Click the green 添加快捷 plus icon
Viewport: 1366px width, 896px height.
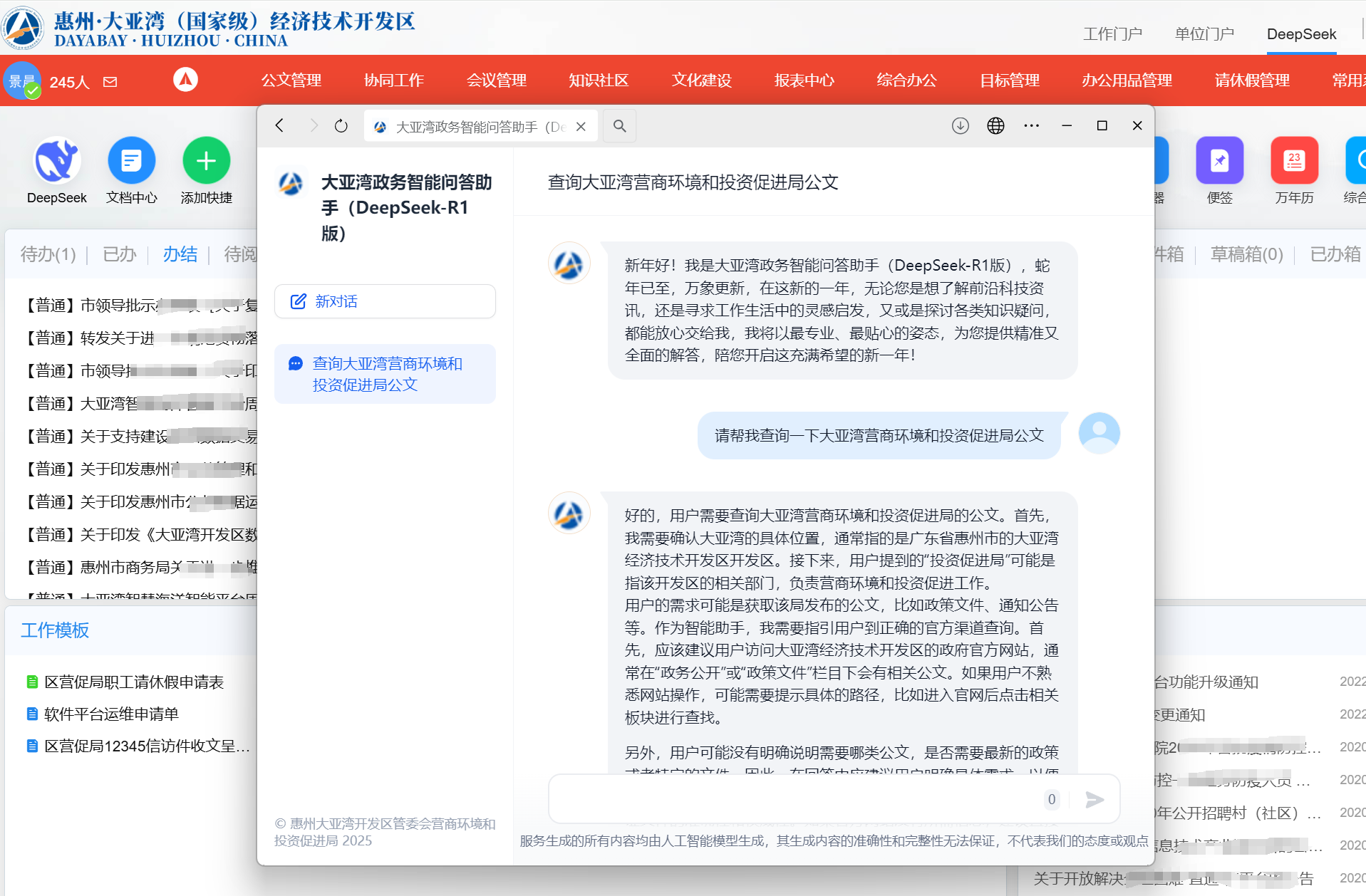[x=206, y=161]
